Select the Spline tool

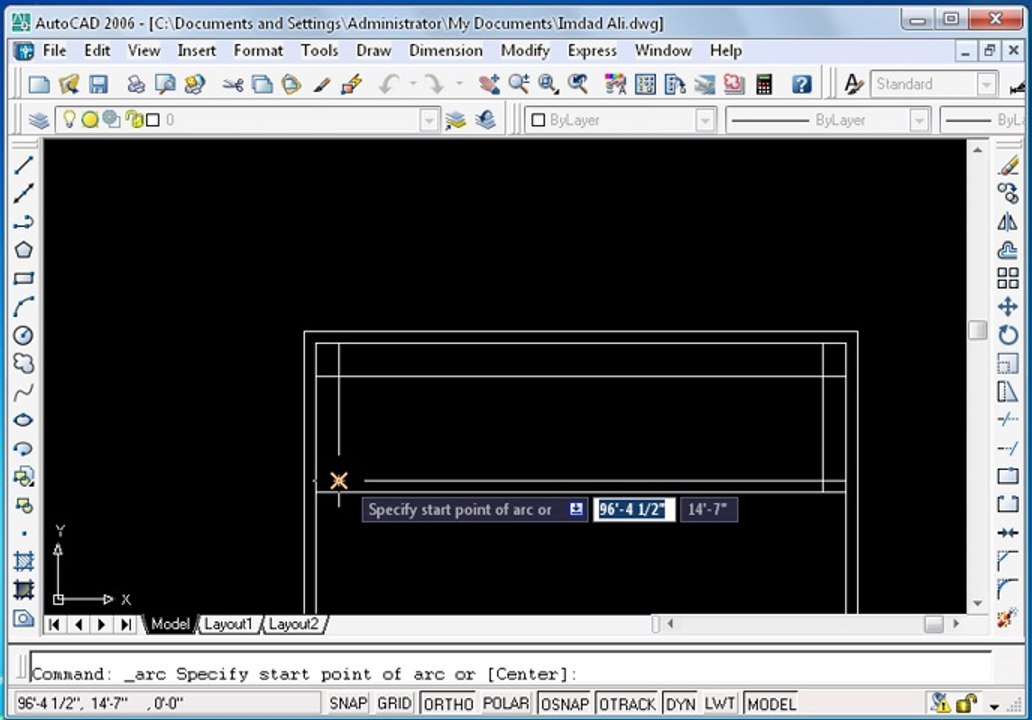(x=24, y=392)
